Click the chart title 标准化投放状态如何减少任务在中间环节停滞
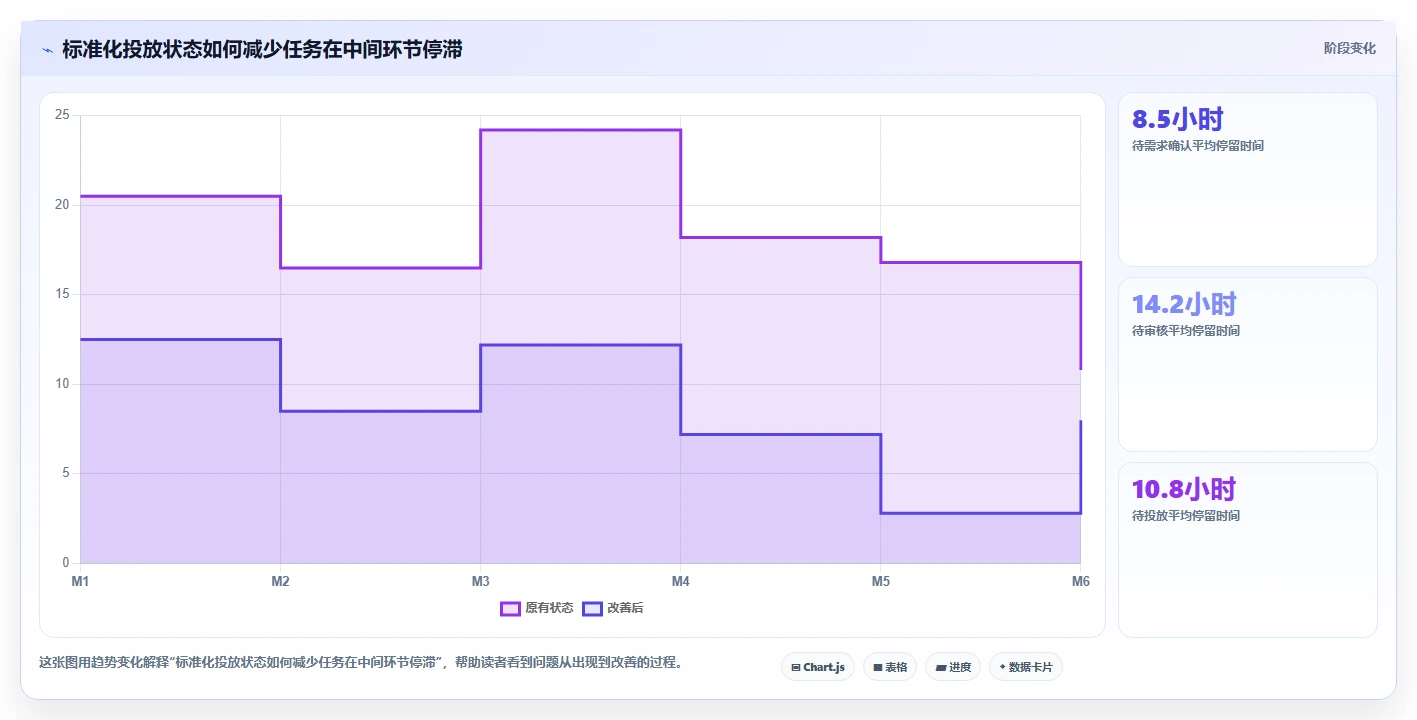 [x=262, y=49]
